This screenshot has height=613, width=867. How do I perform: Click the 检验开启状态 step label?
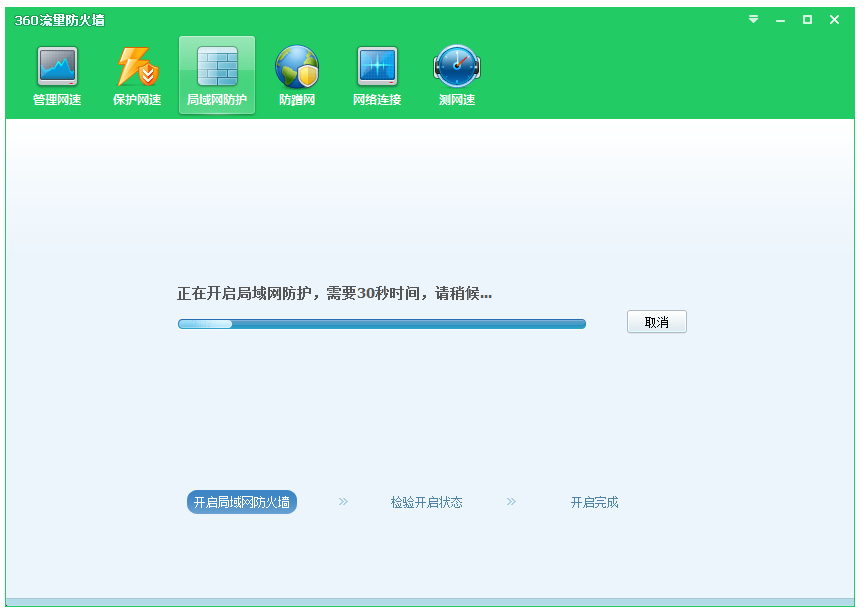pos(426,502)
